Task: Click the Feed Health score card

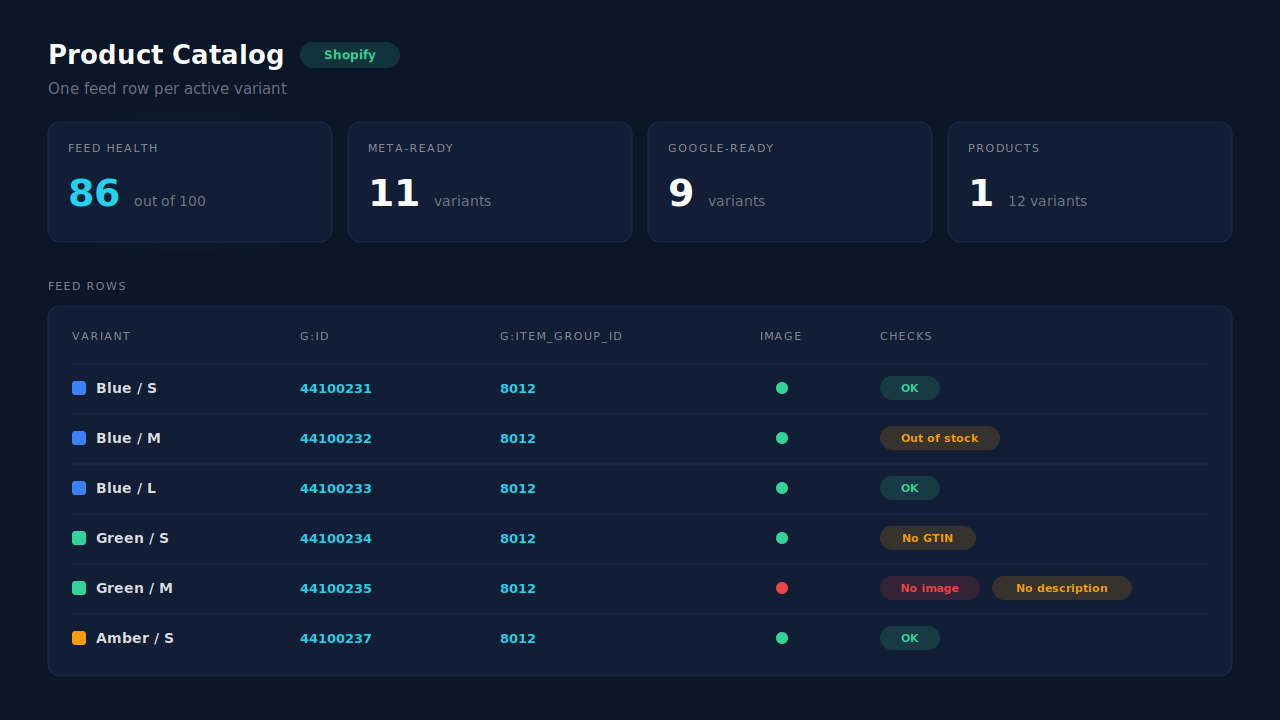Action: pos(190,182)
